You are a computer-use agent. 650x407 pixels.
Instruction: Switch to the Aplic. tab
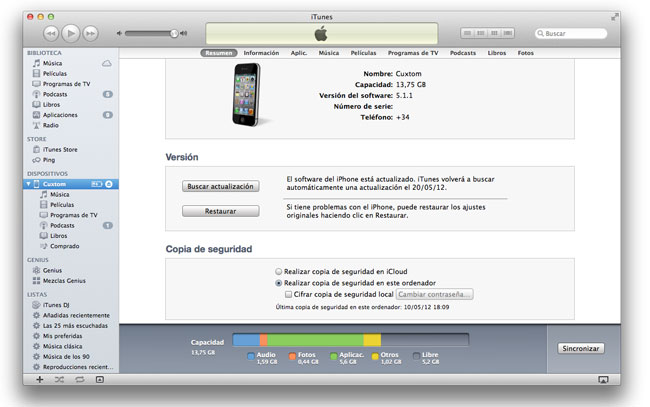(299, 53)
